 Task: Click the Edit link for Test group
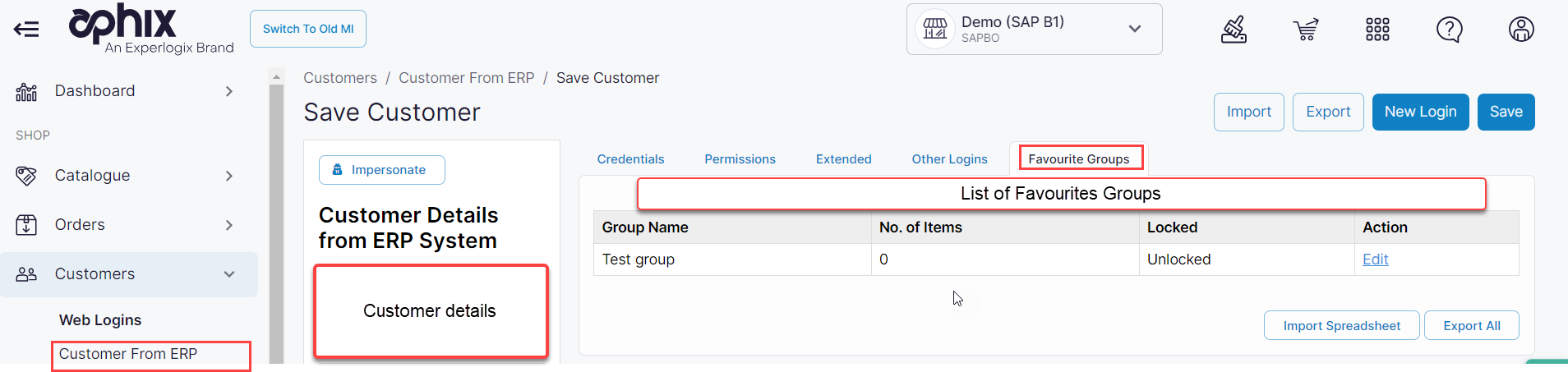pyautogui.click(x=1375, y=259)
